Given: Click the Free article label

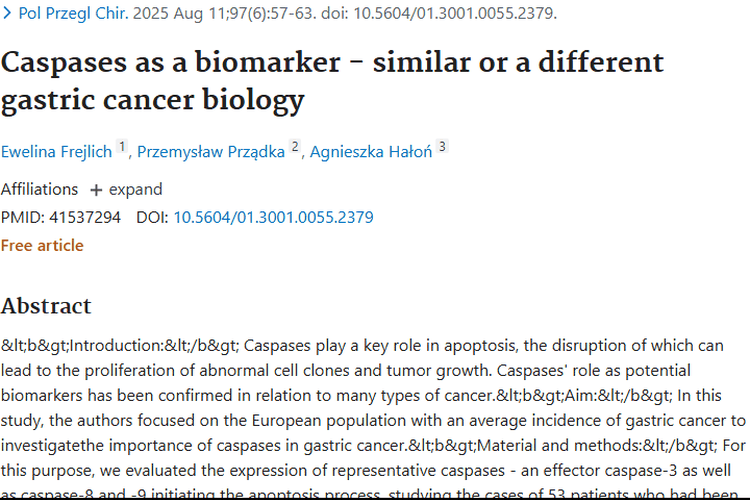Looking at the screenshot, I should point(42,245).
